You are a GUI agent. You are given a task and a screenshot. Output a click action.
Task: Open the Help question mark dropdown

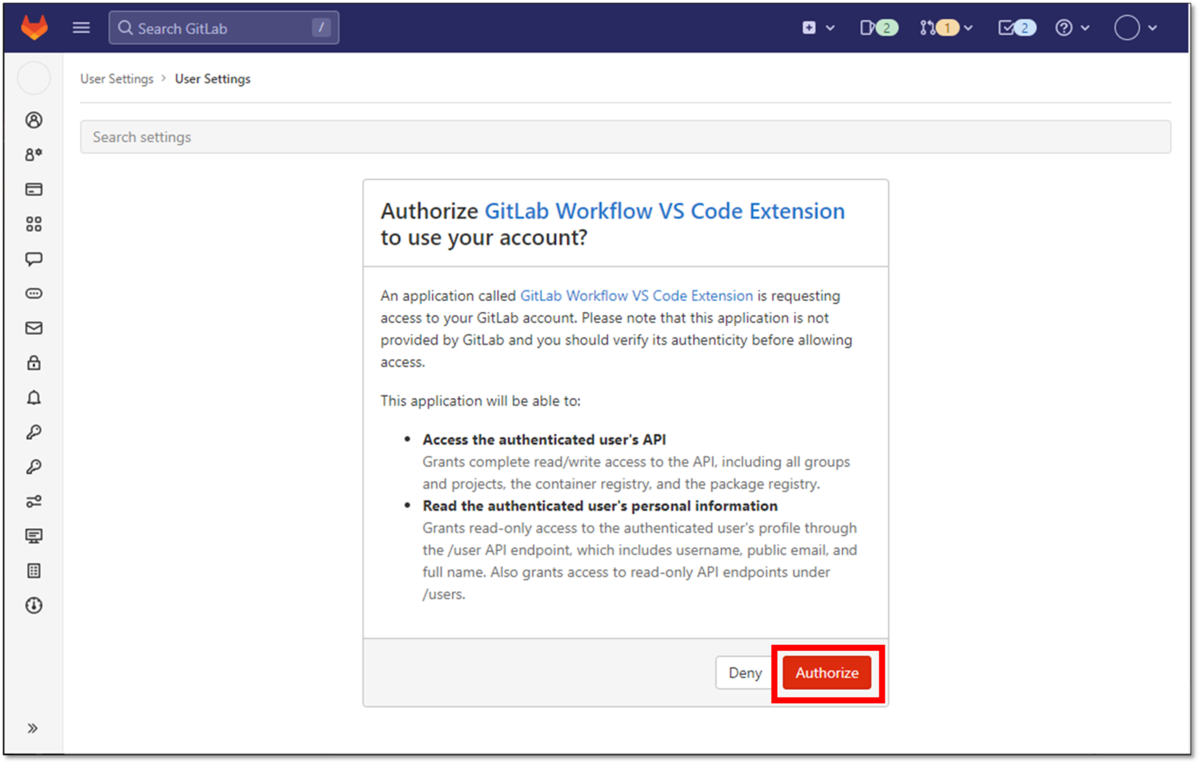(1072, 28)
